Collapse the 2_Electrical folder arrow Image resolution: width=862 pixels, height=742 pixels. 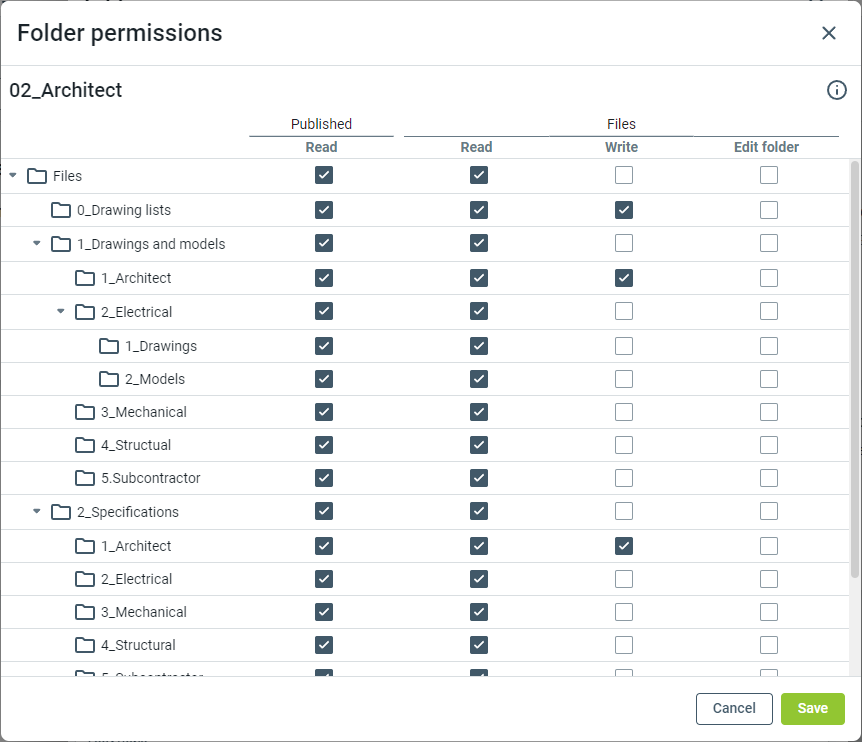click(x=61, y=311)
